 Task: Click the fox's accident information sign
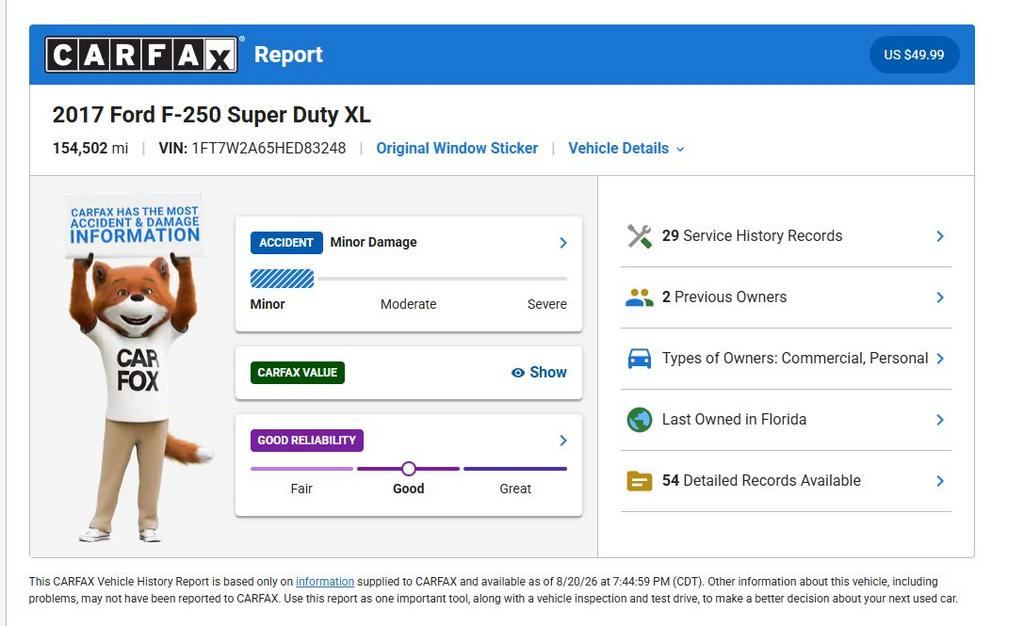pos(135,226)
